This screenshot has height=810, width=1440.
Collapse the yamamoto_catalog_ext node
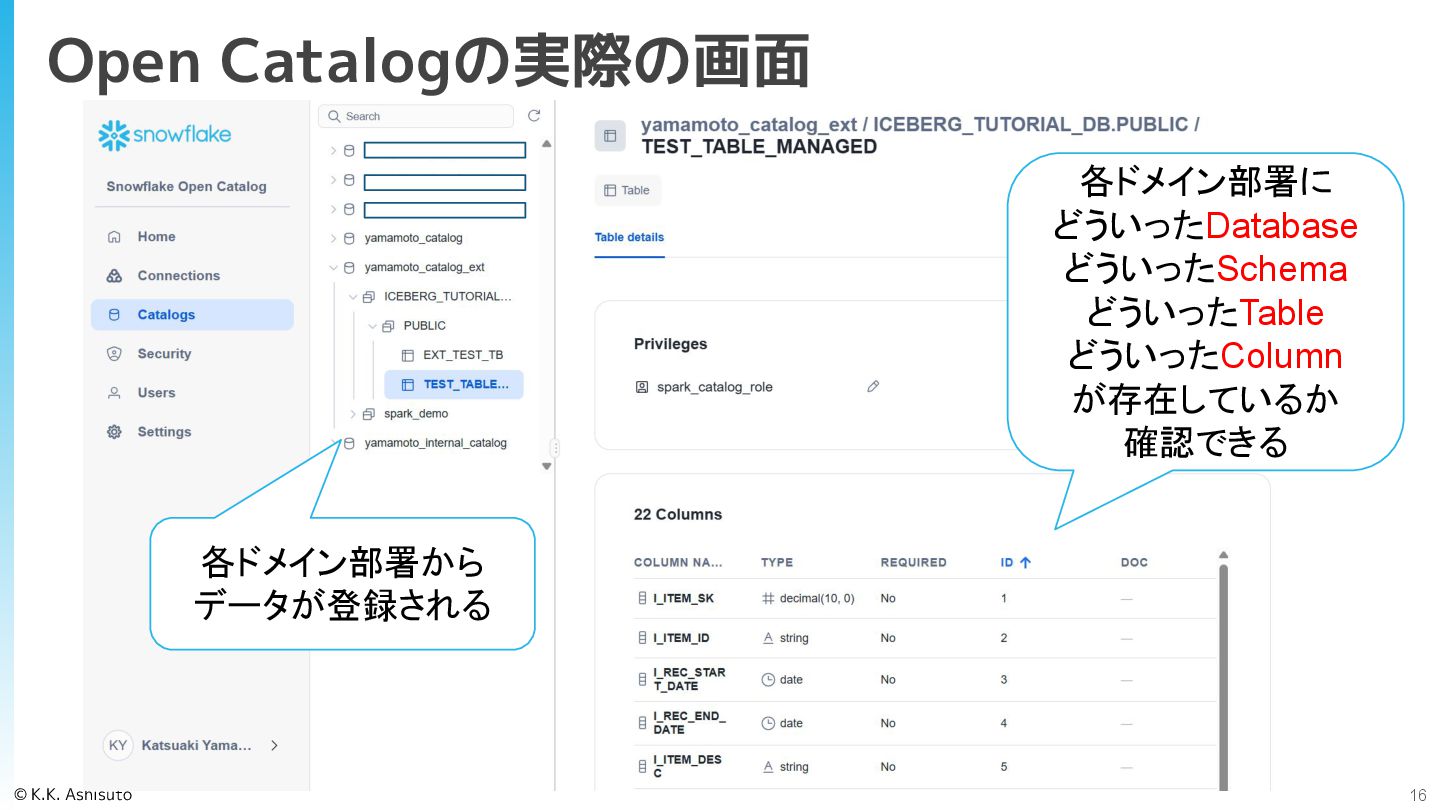click(x=334, y=268)
